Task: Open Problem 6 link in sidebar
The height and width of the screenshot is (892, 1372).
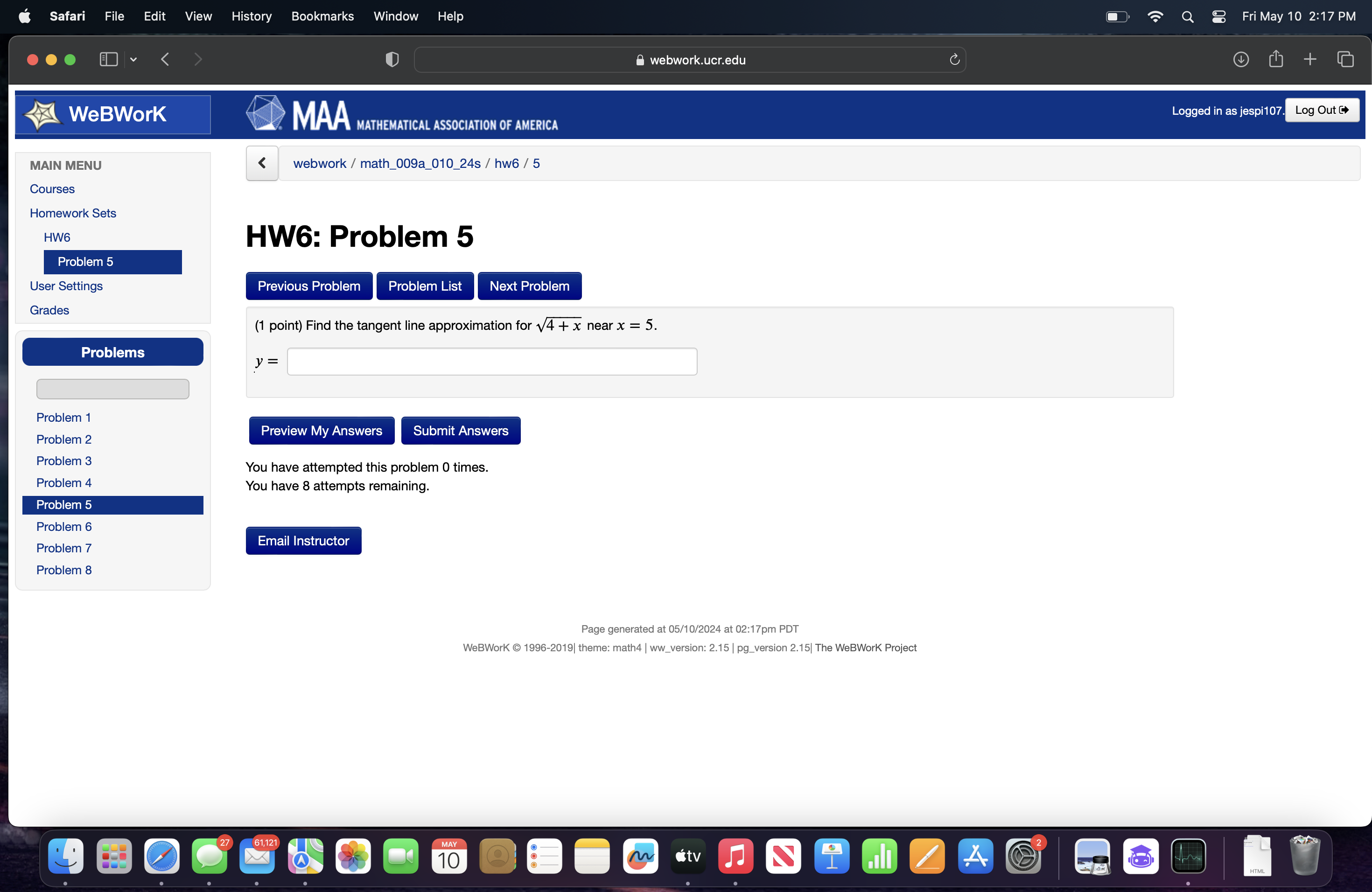Action: [x=63, y=526]
